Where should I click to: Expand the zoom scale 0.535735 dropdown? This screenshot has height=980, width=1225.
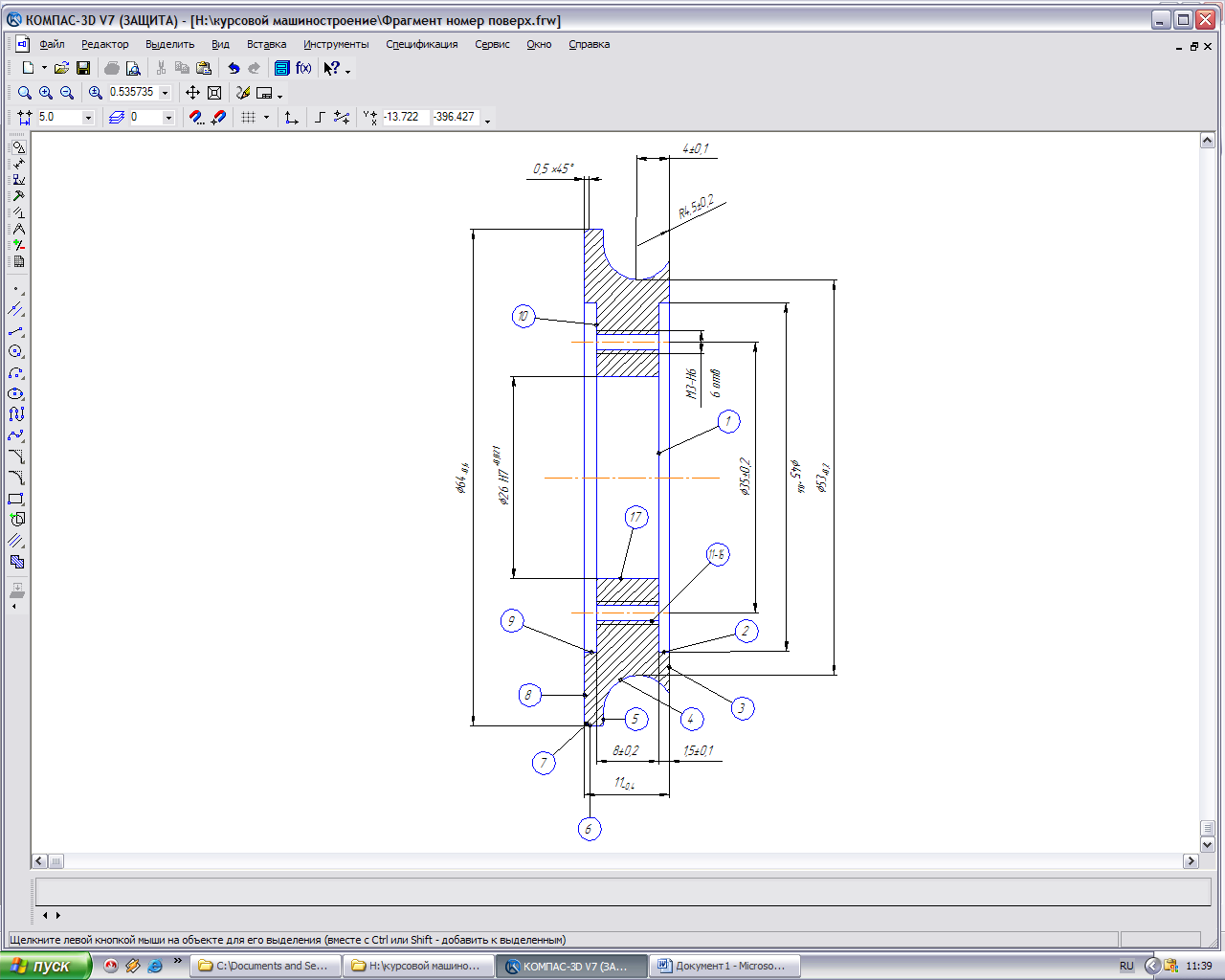(x=165, y=93)
